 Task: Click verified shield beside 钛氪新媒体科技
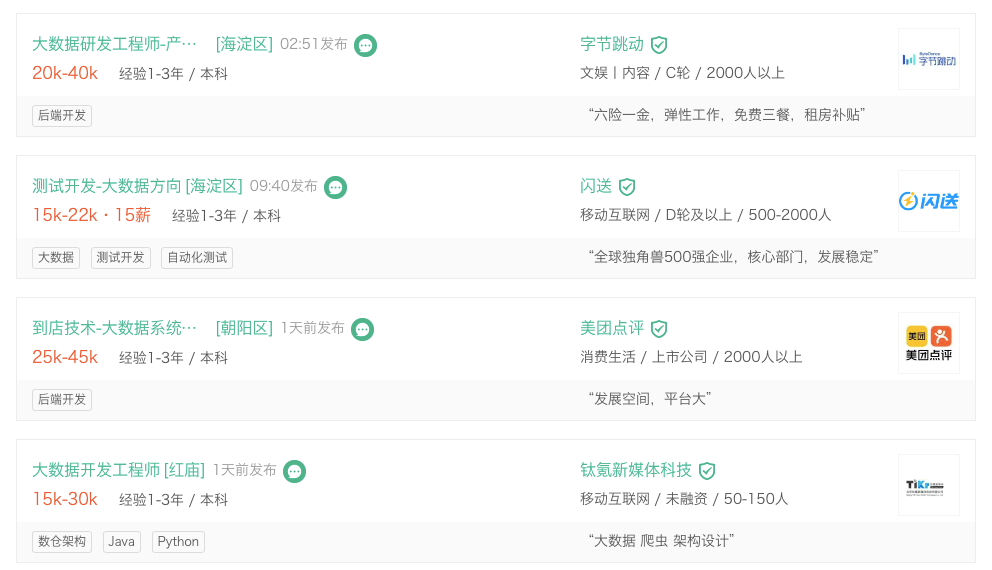(x=707, y=471)
